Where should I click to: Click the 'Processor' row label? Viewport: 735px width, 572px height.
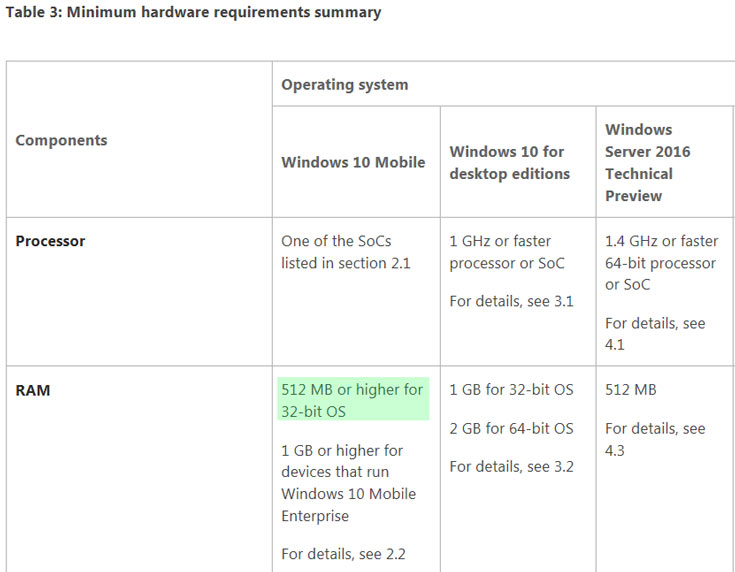point(50,241)
